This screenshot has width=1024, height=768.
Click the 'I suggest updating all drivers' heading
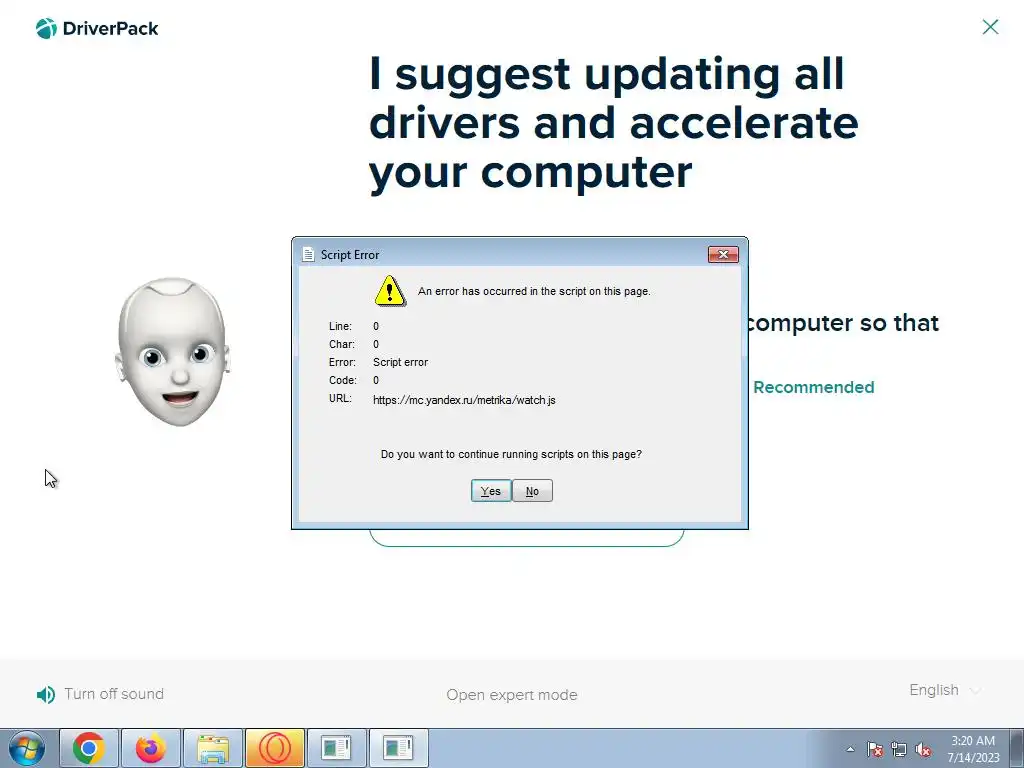tap(613, 123)
